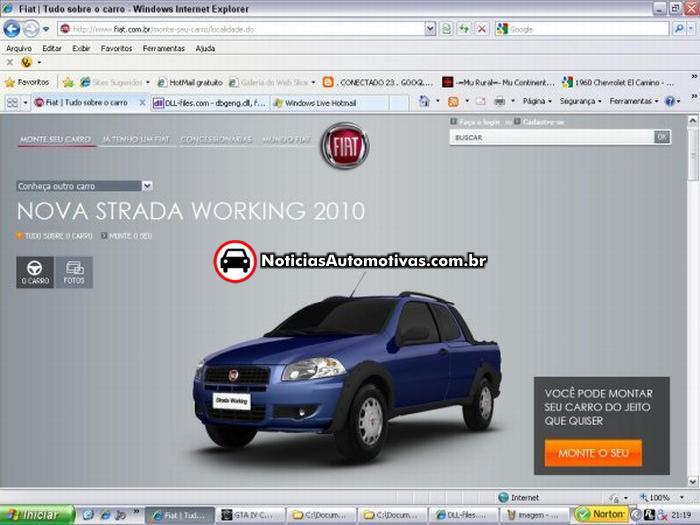Select the O CARRO steering wheel icon
The image size is (700, 525).
click(x=35, y=272)
